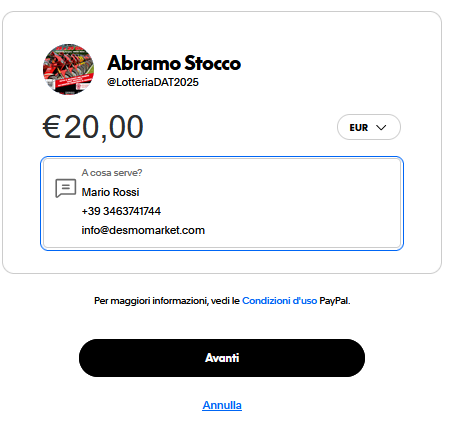Click the @LotteriaDAT2025 handle
The width and height of the screenshot is (454, 437).
click(x=153, y=82)
